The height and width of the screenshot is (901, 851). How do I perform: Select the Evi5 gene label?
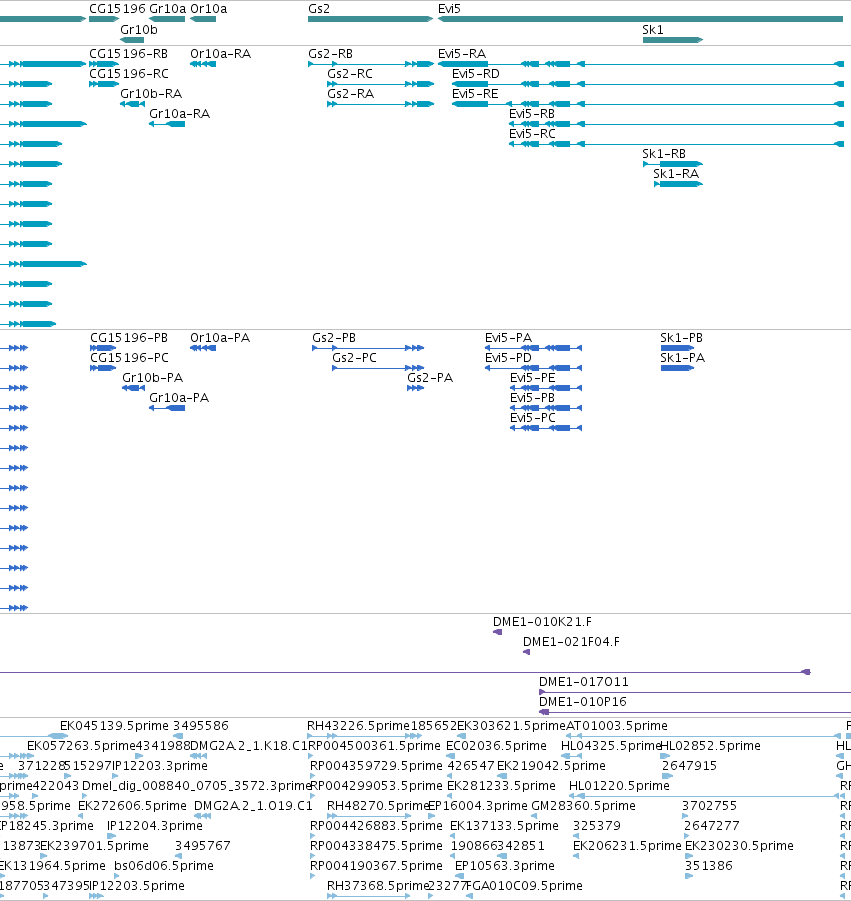coord(449,9)
